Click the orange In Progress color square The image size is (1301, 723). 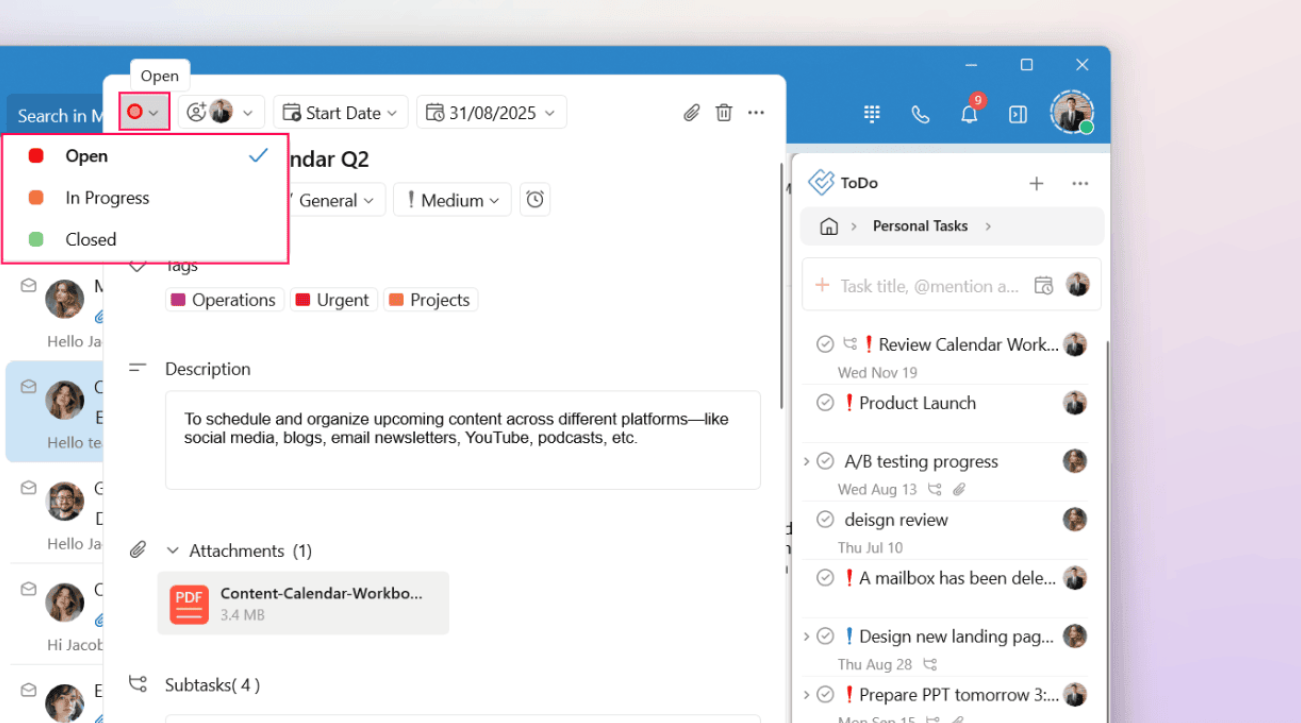pos(36,198)
